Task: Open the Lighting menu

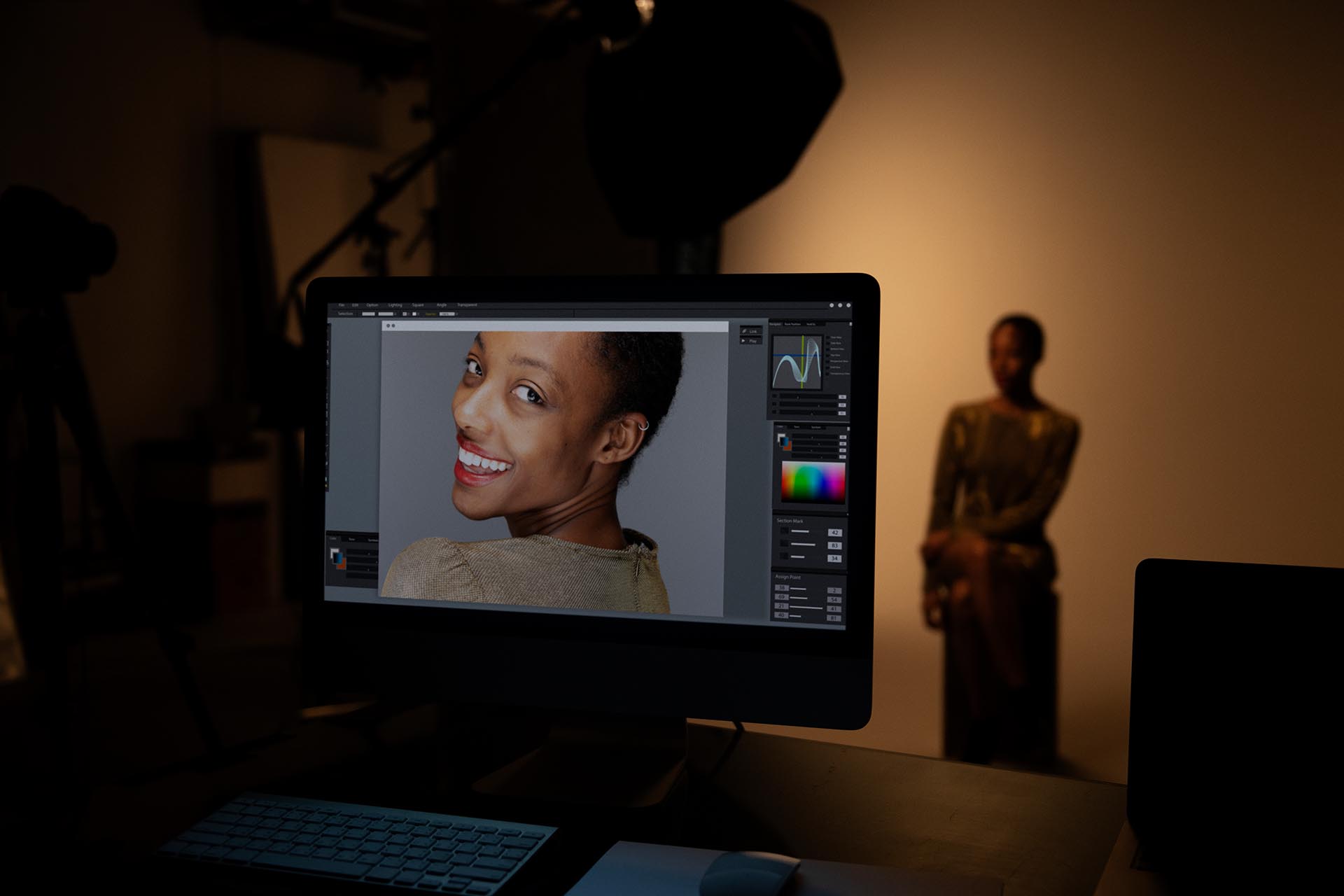Action: (x=395, y=305)
